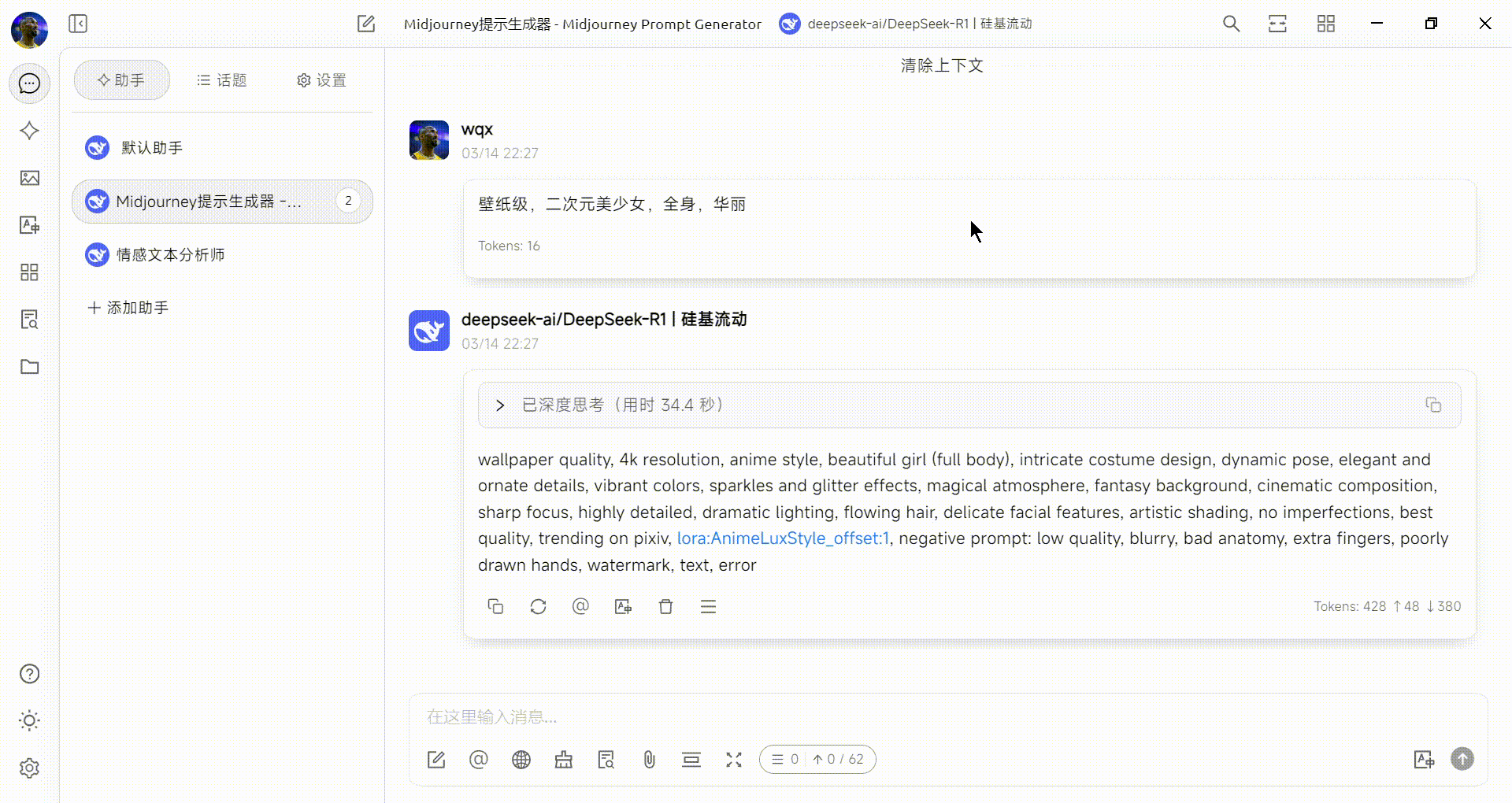Viewport: 1512px width, 803px height.
Task: Open the files folder sidebar icon
Action: click(29, 367)
